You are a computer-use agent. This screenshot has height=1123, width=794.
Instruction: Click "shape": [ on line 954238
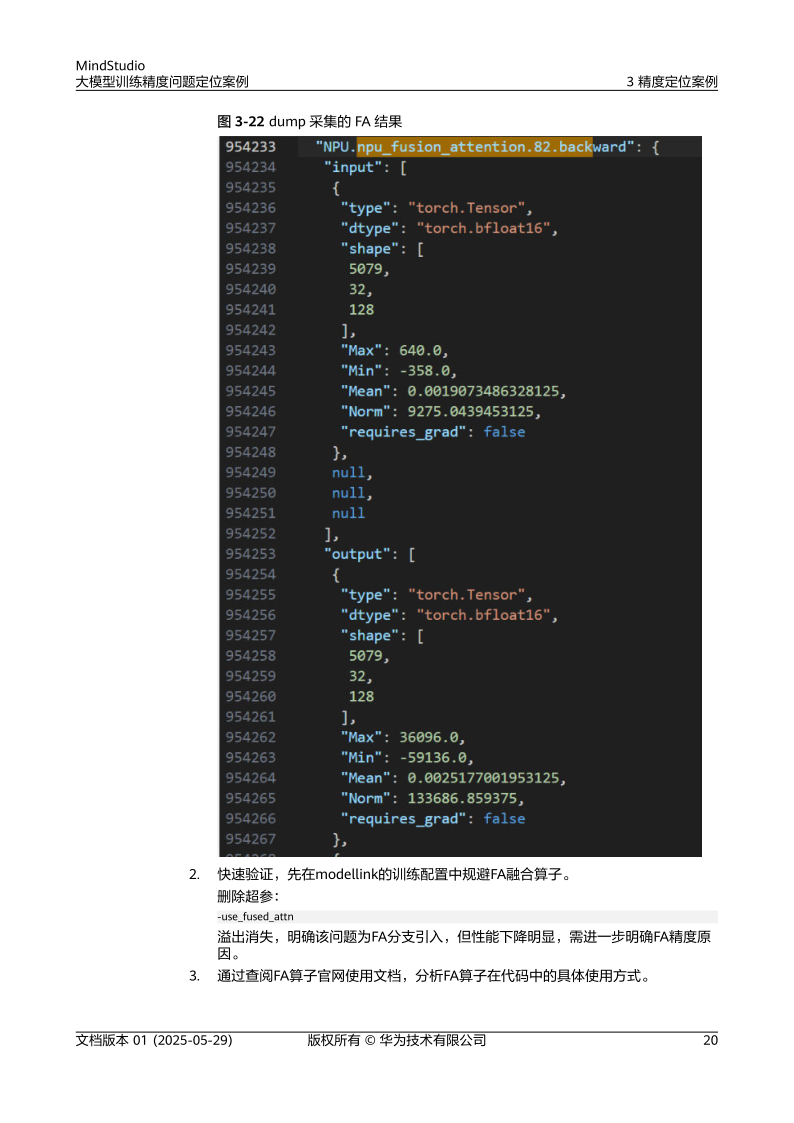(x=382, y=249)
